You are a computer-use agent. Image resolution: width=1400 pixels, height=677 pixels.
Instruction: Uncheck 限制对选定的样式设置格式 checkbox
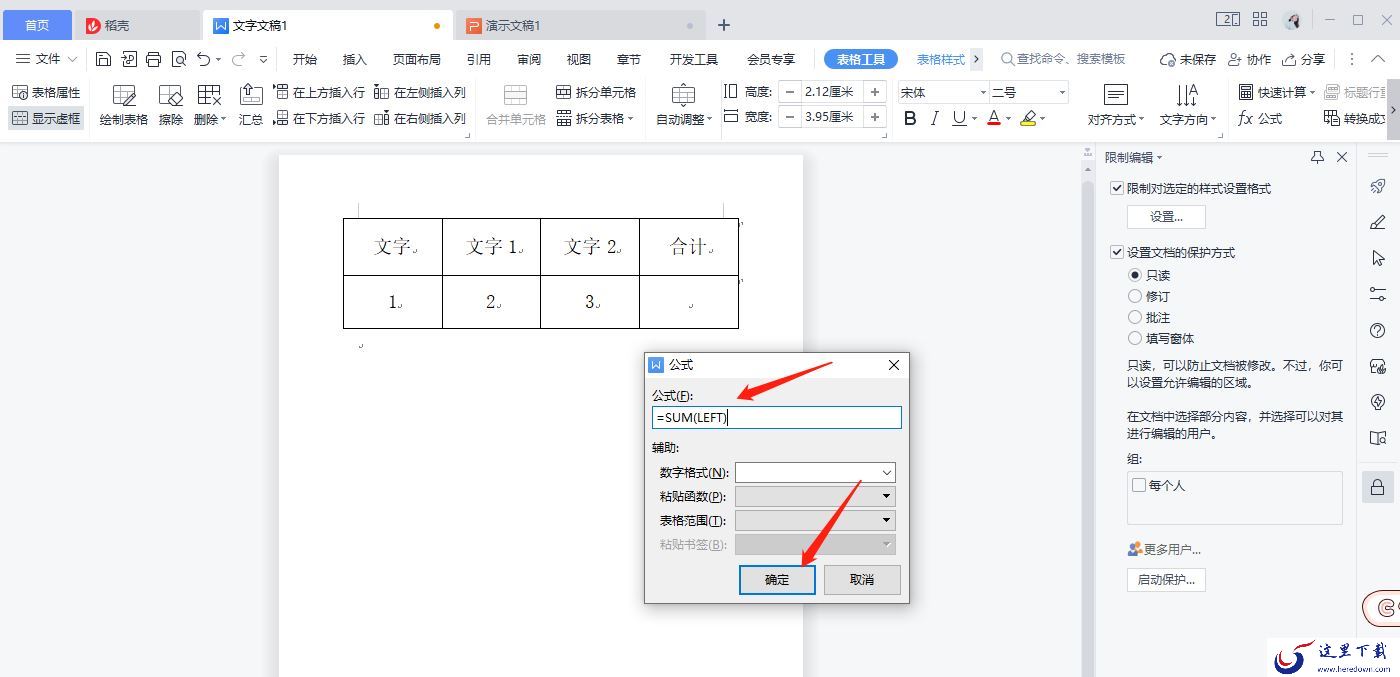click(1117, 188)
